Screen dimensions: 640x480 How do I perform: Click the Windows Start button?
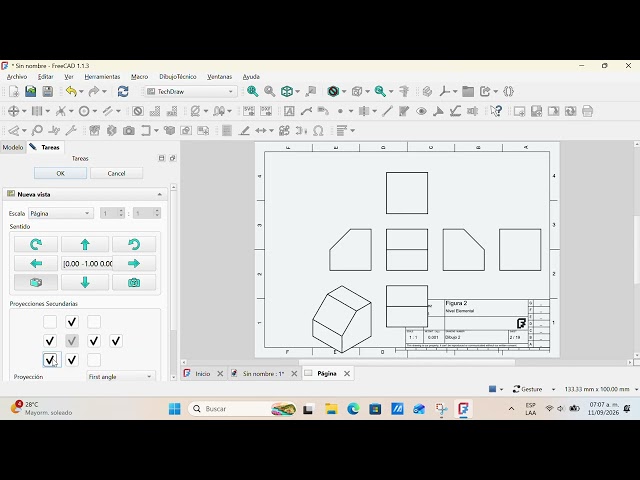[x=174, y=409]
